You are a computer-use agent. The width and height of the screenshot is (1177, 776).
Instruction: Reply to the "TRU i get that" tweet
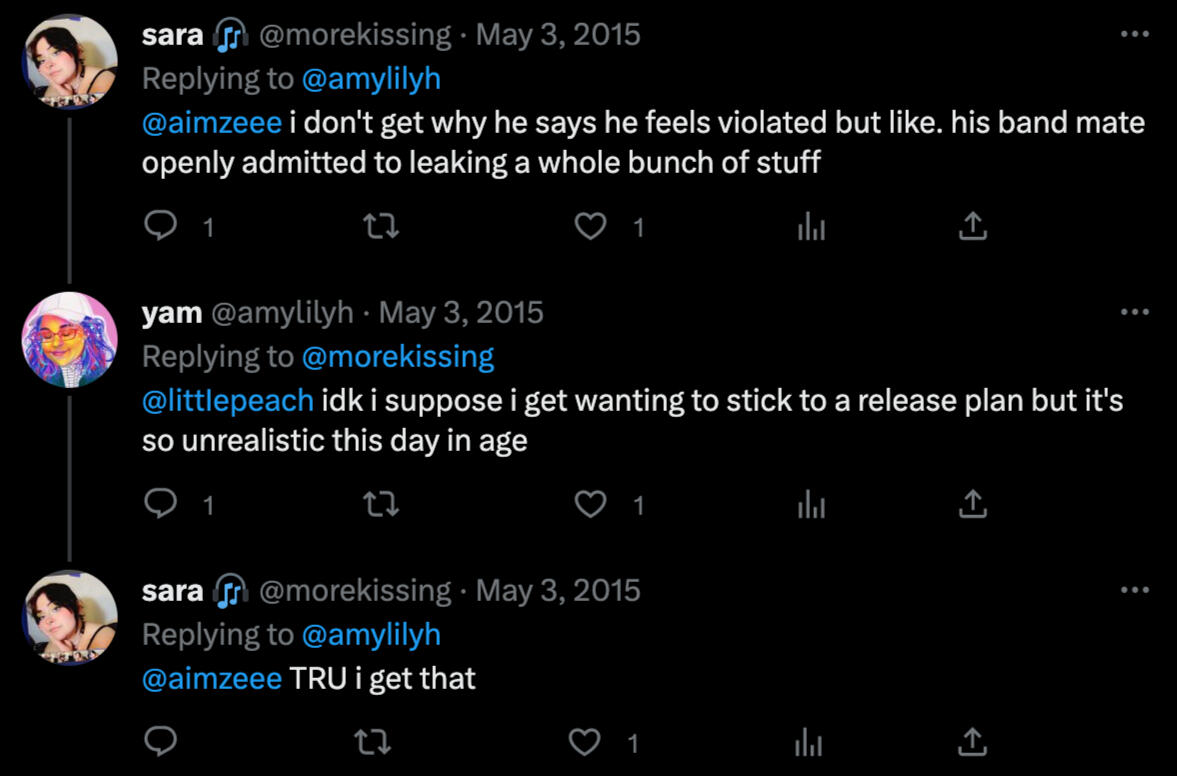pyautogui.click(x=161, y=742)
